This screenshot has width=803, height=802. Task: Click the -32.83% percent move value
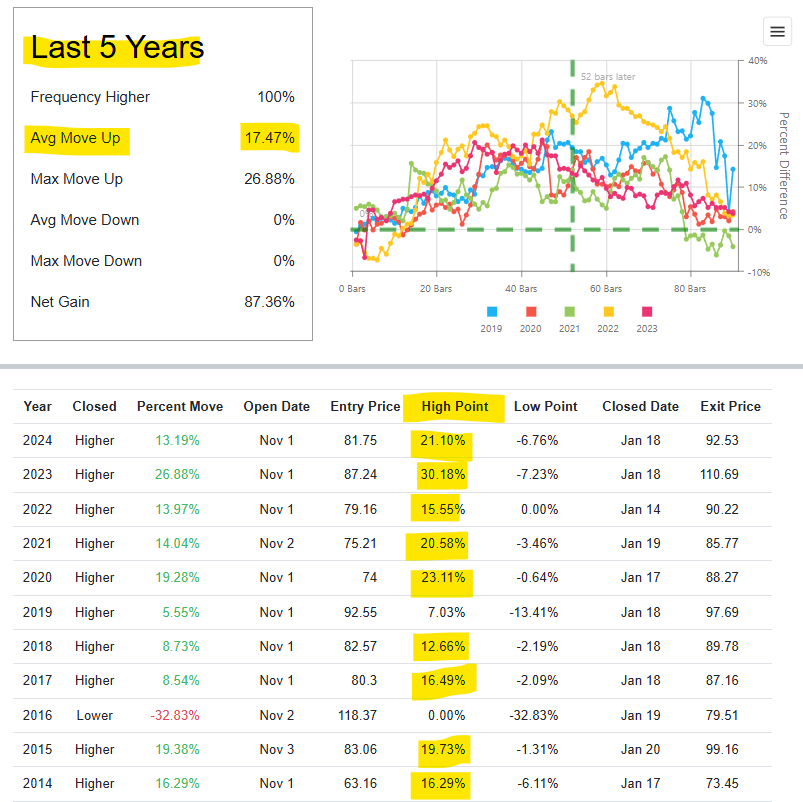(x=175, y=715)
